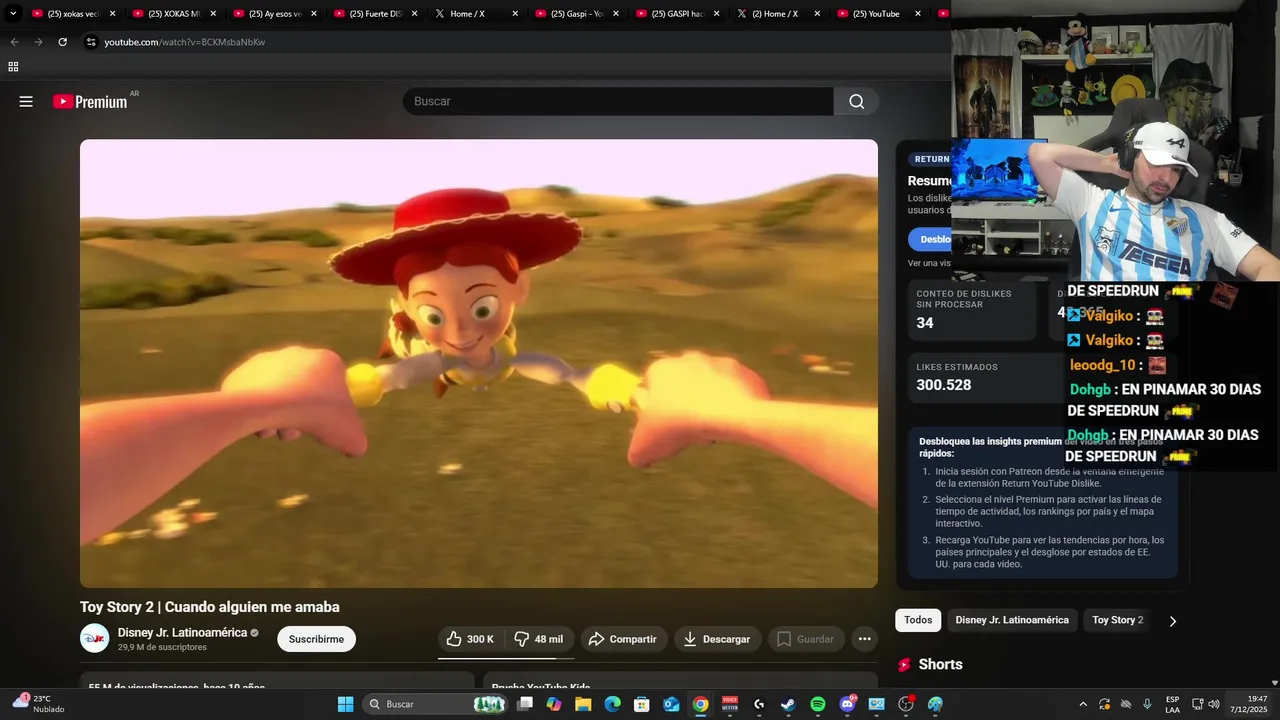1280x720 pixels.
Task: Show more filter chips with right arrow
Action: (x=1172, y=621)
